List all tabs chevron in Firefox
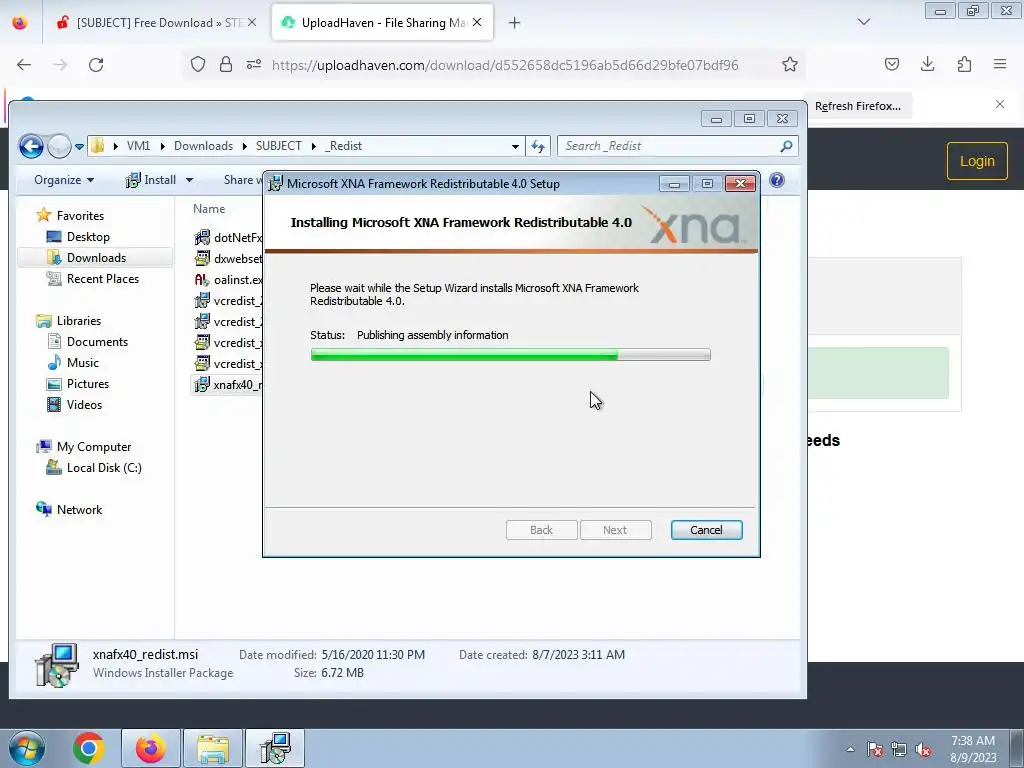Screen dimensions: 1024x768 tap(864, 22)
